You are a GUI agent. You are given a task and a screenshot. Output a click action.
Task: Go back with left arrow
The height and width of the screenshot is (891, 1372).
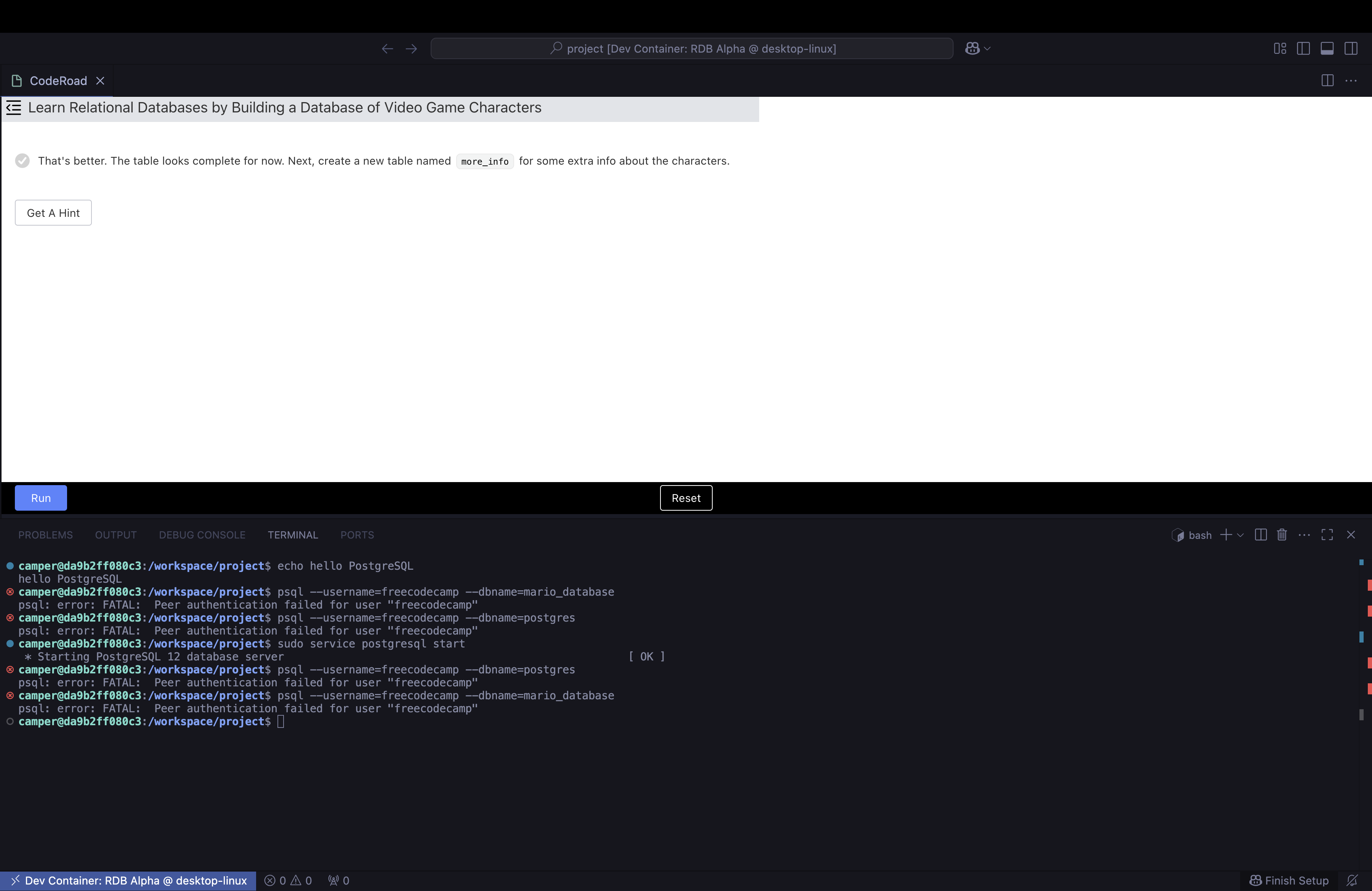coord(387,49)
